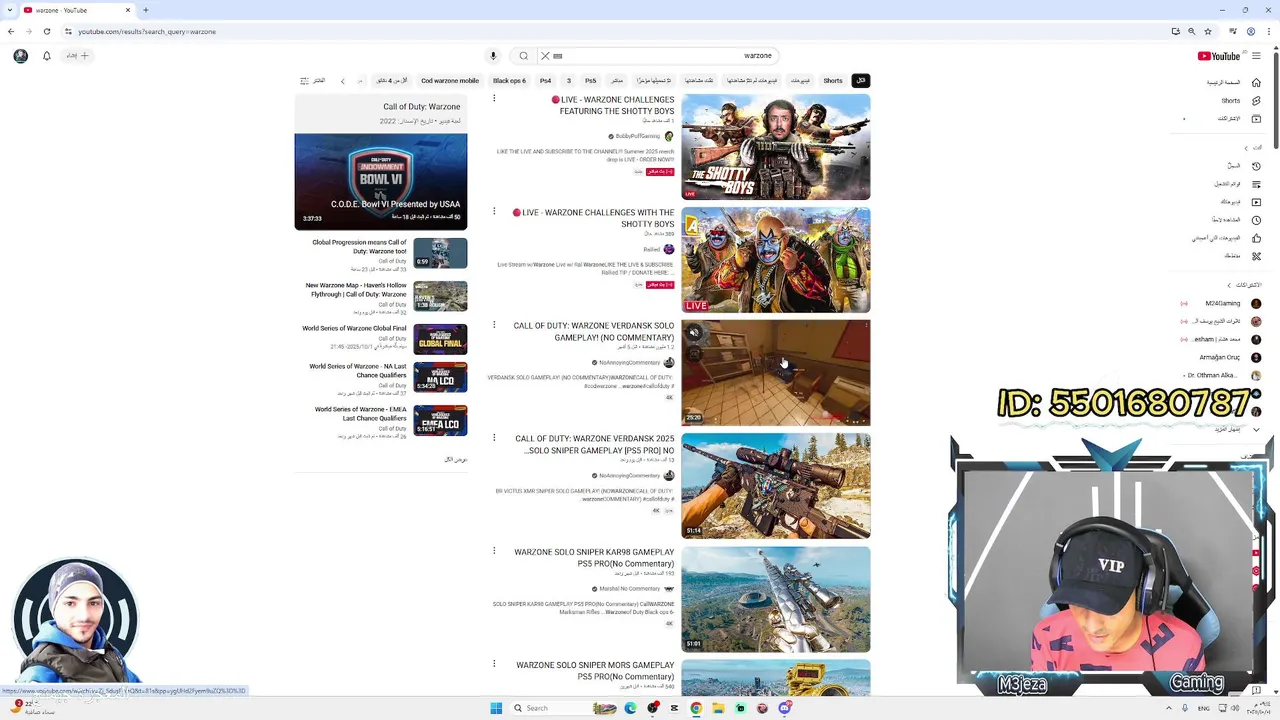The image size is (1280, 720).
Task: Open 'WARZONE SOLO SNIPER KAR98 GAMEPLAY' title
Action: coord(594,558)
